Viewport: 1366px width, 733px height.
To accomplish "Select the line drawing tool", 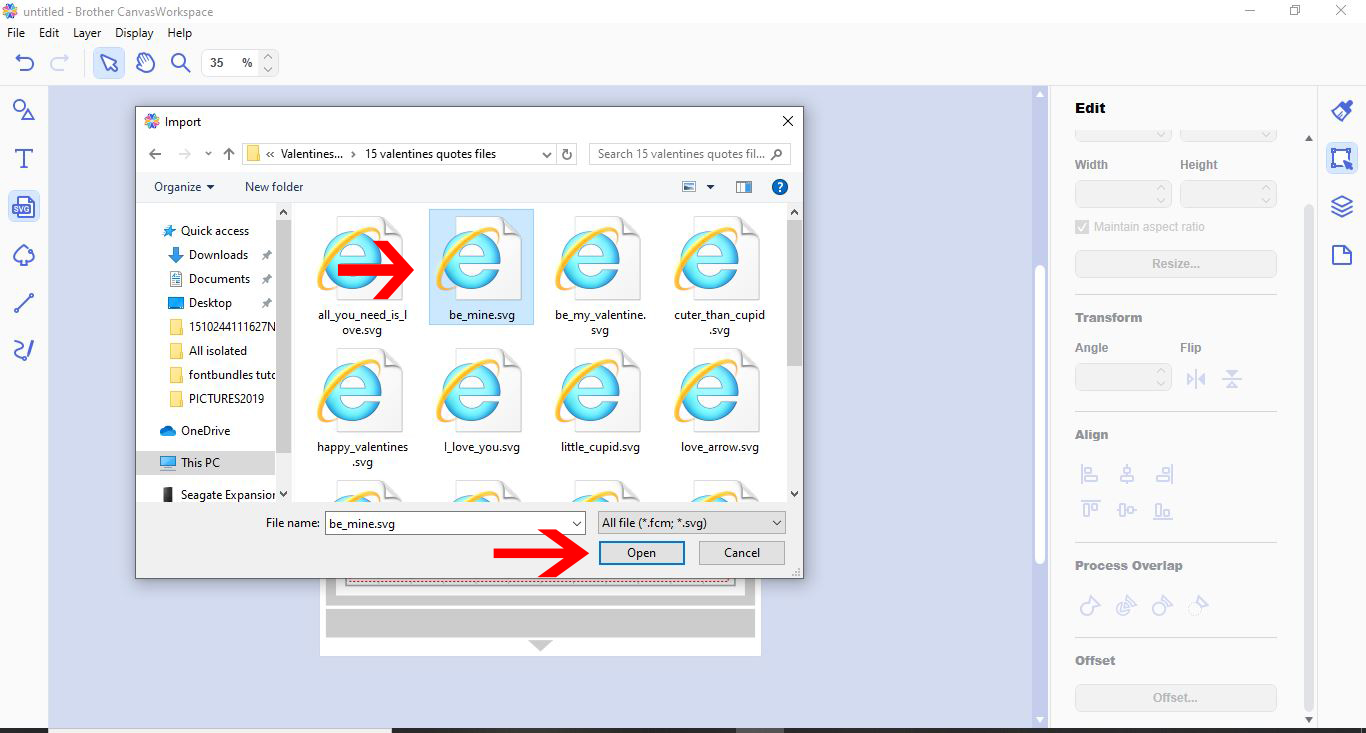I will (23, 302).
